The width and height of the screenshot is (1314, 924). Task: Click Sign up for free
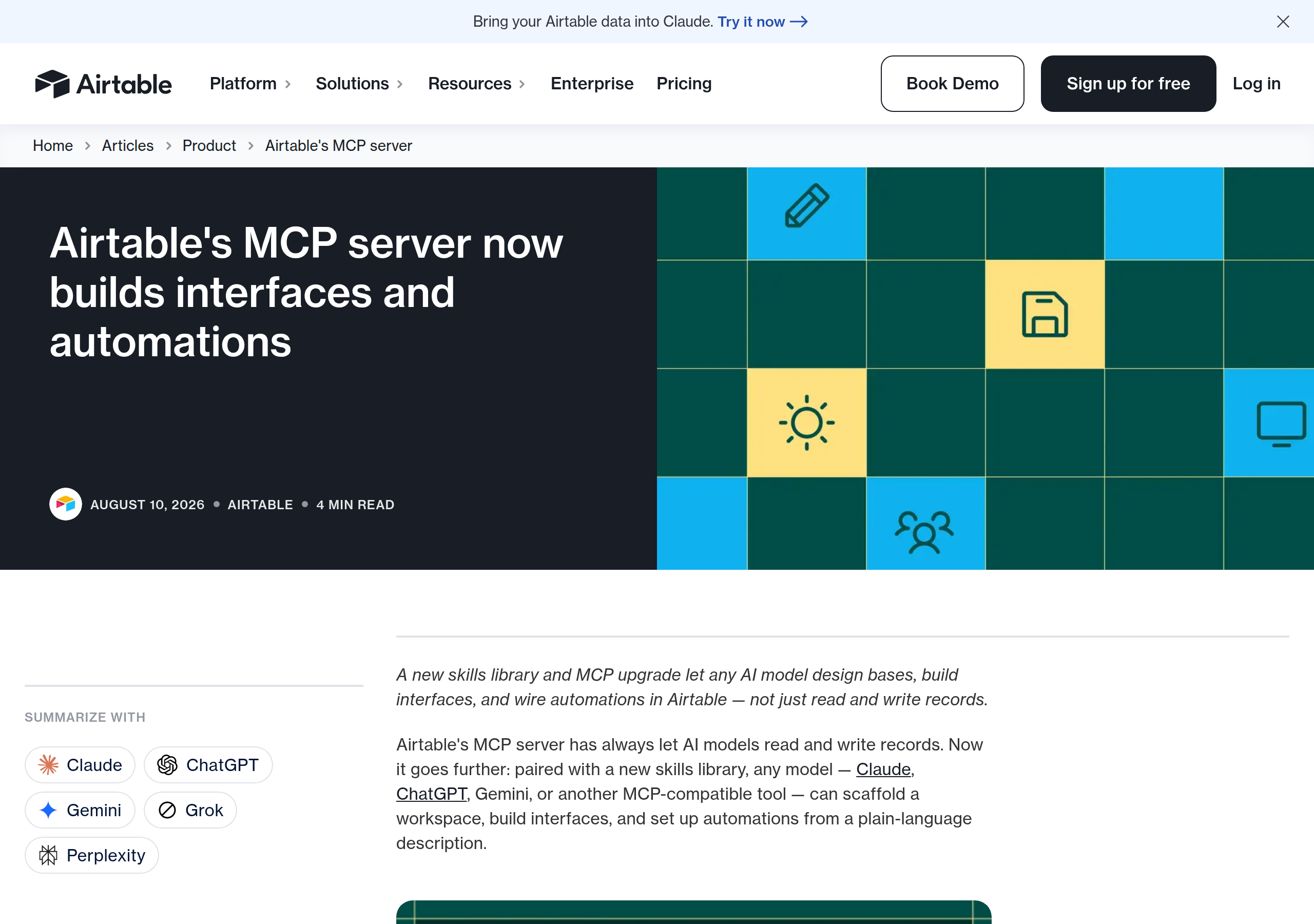(x=1128, y=84)
